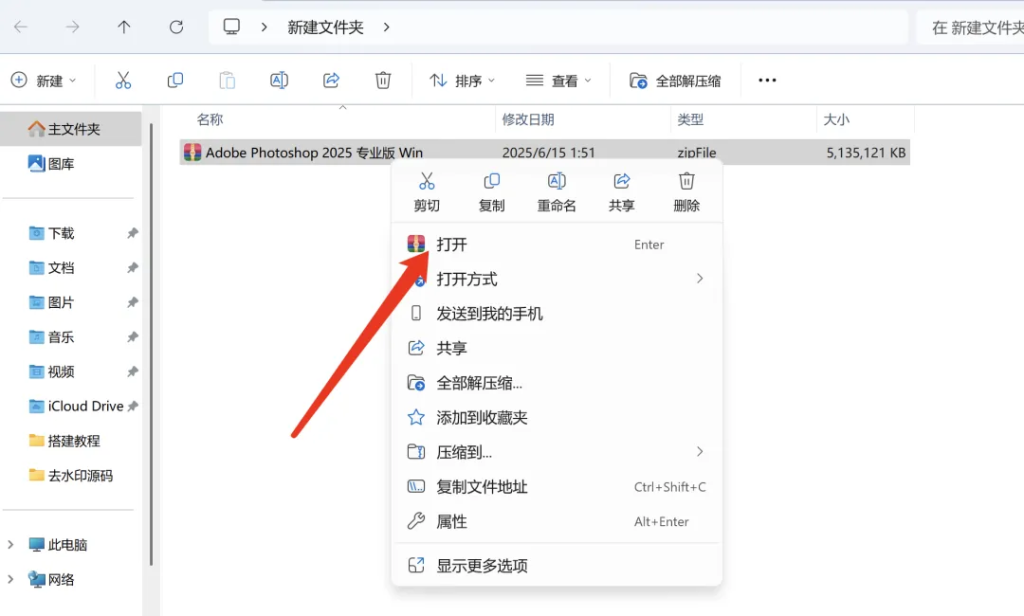
Task: Expand chevron after 新建文件夹 in breadcrumb
Action: [x=387, y=27]
